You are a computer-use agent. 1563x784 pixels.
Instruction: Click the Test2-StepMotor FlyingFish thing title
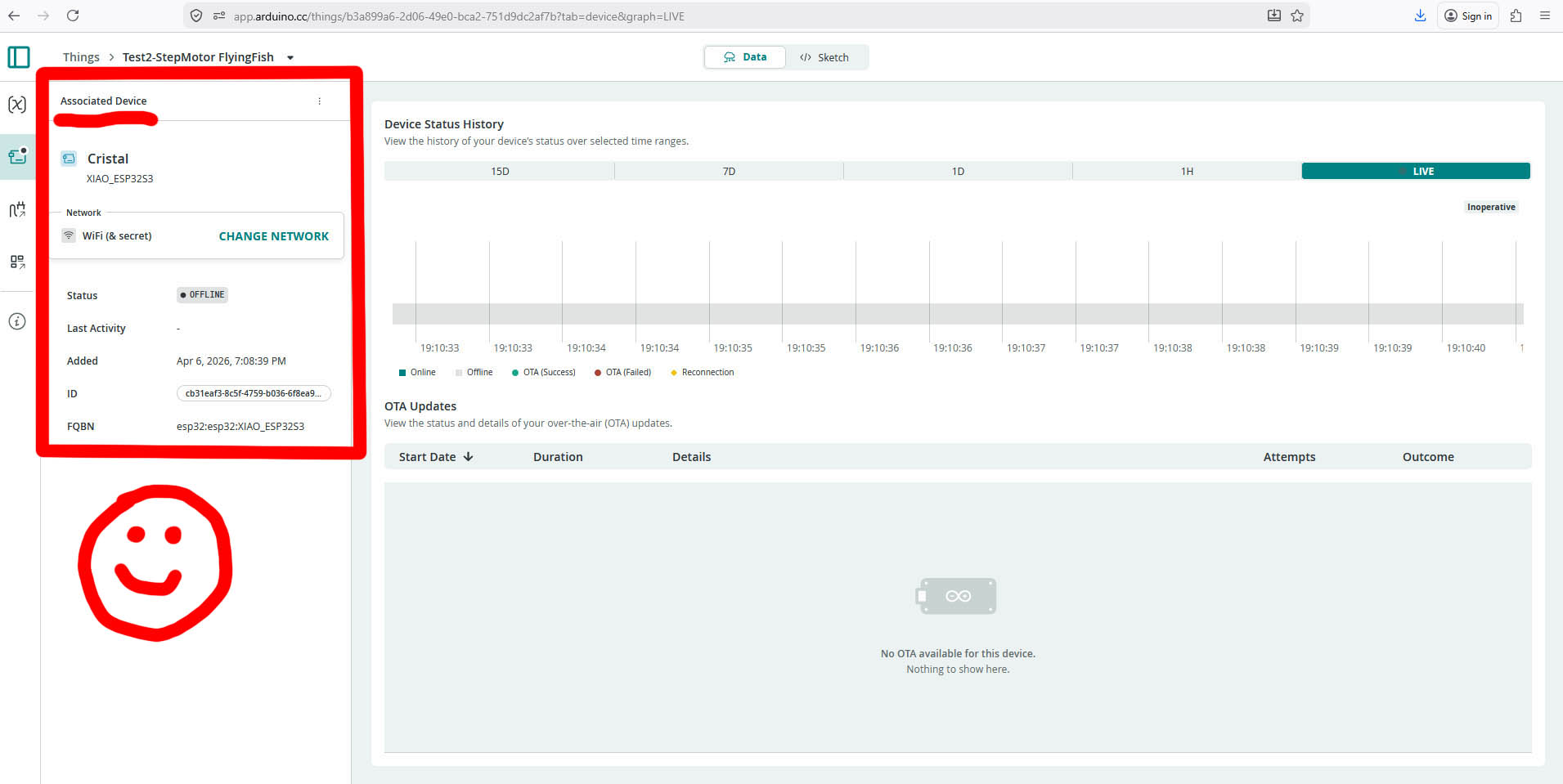click(198, 57)
